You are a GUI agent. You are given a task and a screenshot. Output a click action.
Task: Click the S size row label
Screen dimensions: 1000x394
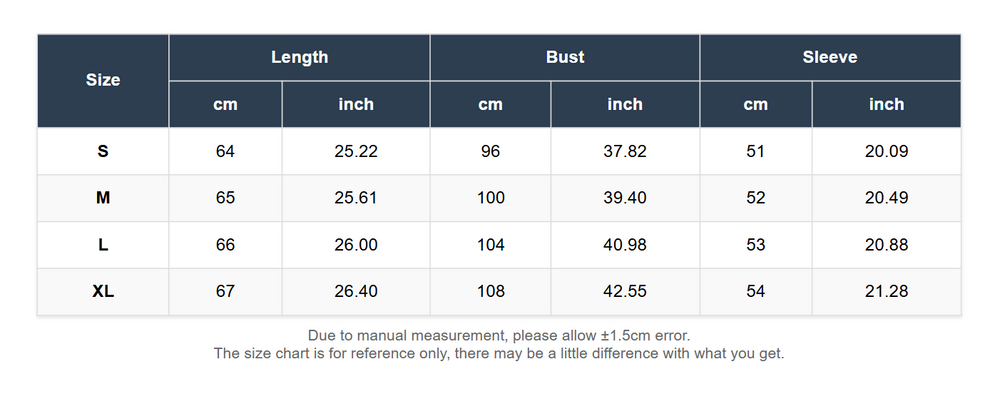[x=103, y=151]
